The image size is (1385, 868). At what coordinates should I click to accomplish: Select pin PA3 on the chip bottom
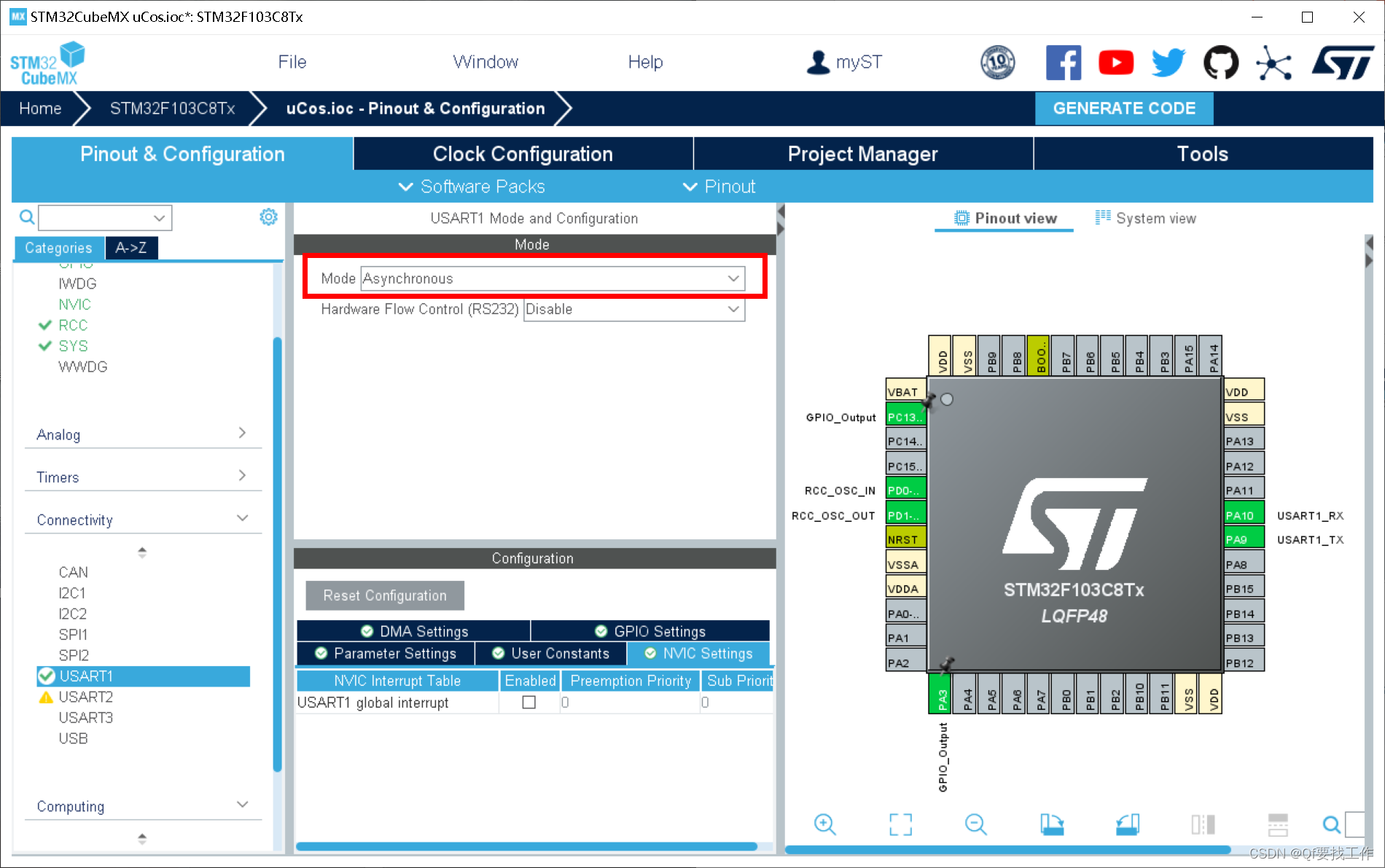click(941, 694)
